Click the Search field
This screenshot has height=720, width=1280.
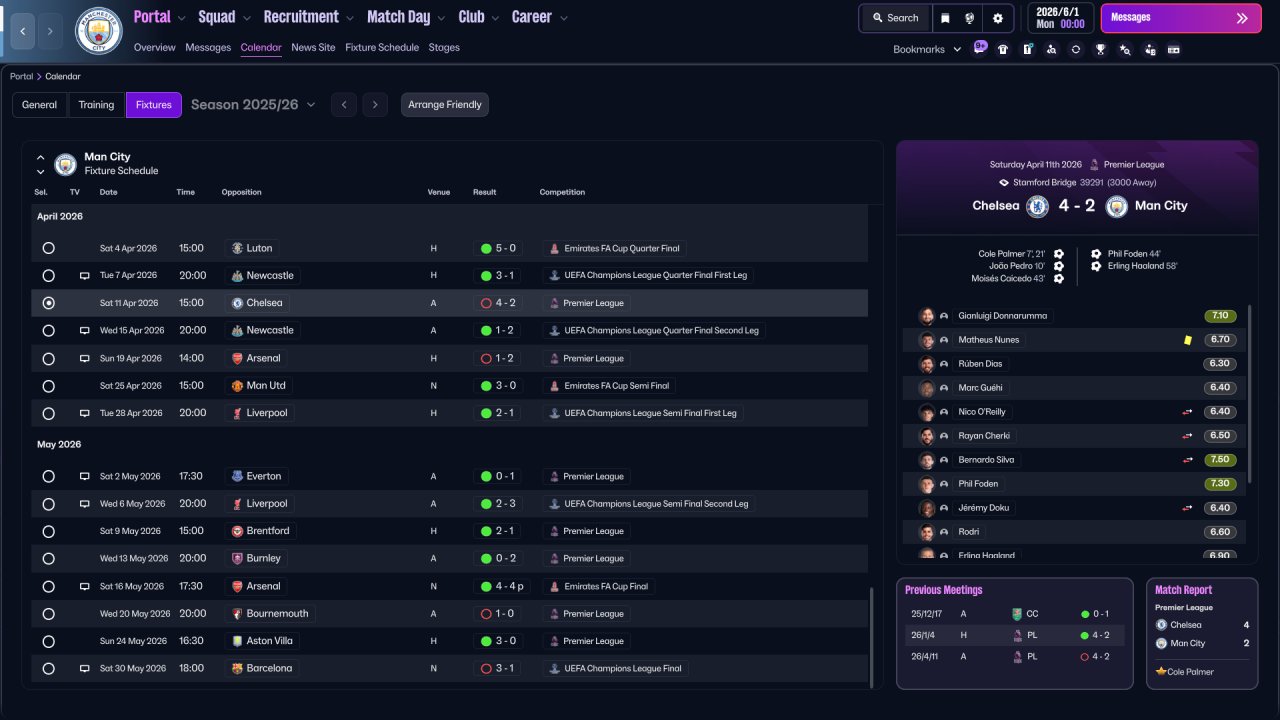[895, 18]
